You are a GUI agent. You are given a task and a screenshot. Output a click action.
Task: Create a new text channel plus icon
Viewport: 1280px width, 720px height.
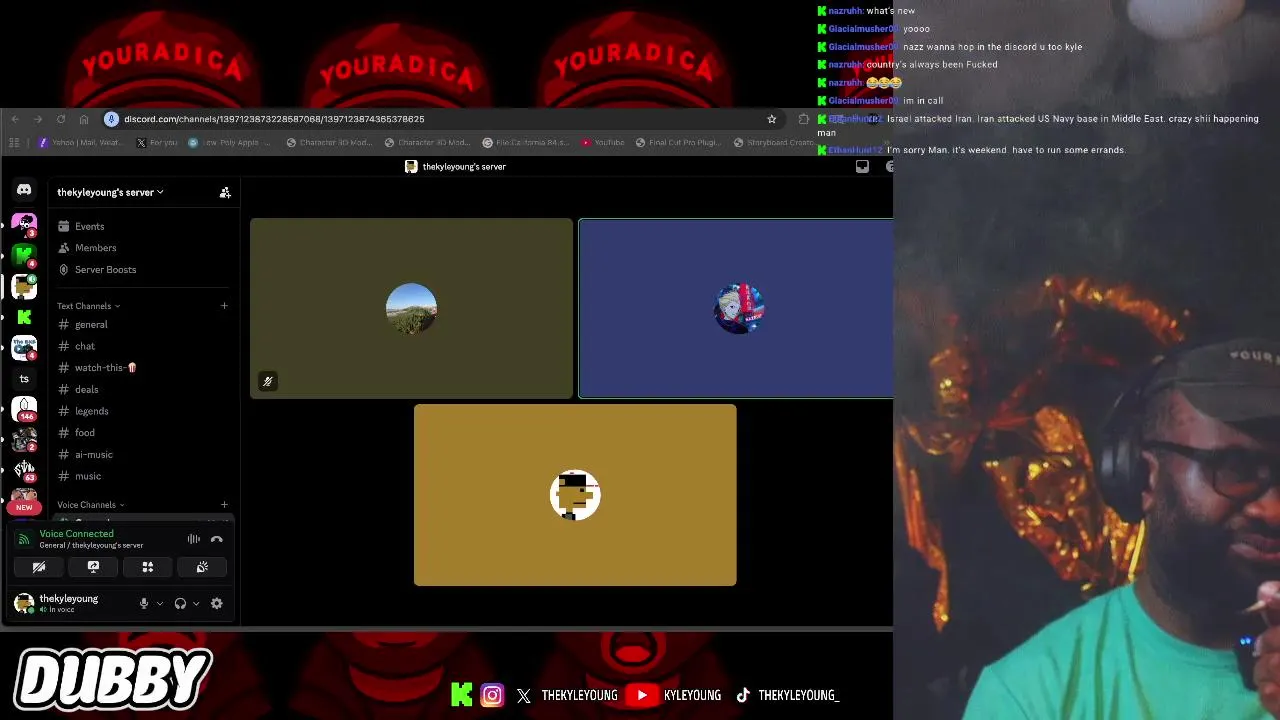tap(224, 306)
